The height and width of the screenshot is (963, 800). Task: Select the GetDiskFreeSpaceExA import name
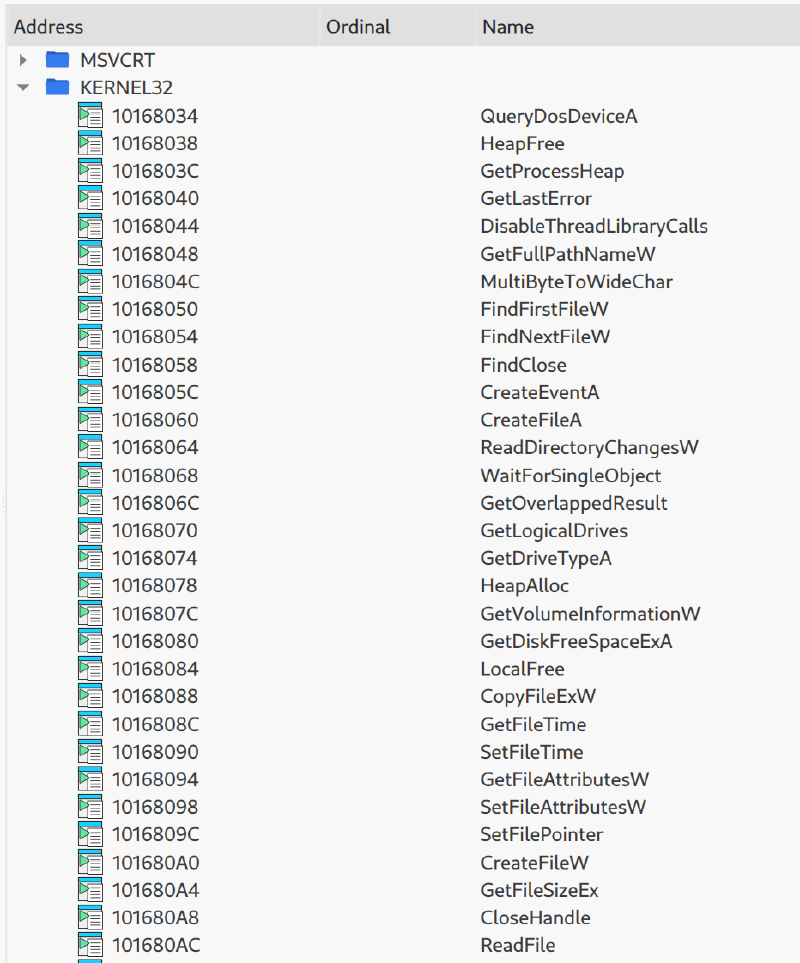click(576, 642)
